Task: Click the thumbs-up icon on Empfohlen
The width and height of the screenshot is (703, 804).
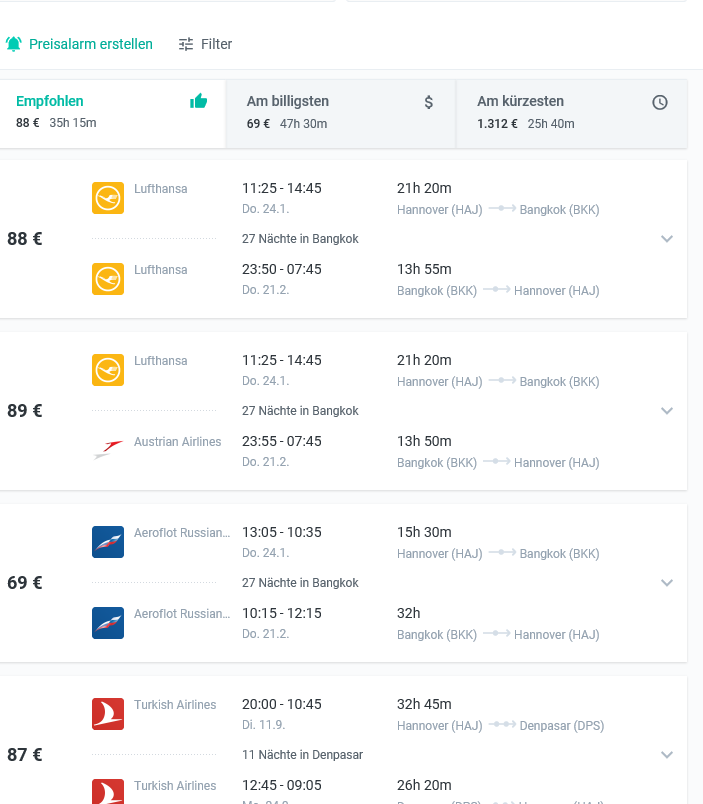Action: [x=198, y=102]
